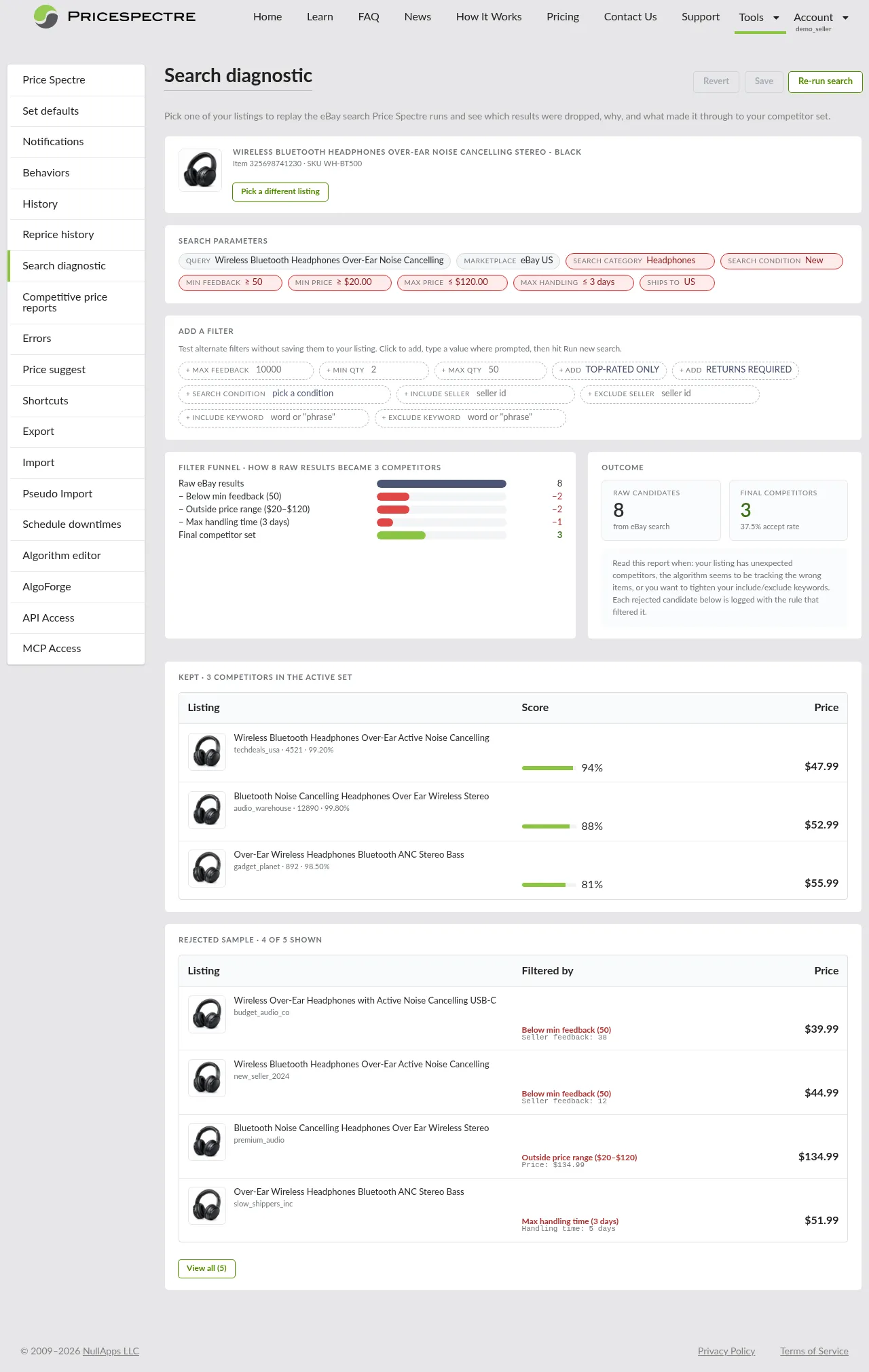Open How It Works page

click(x=489, y=17)
